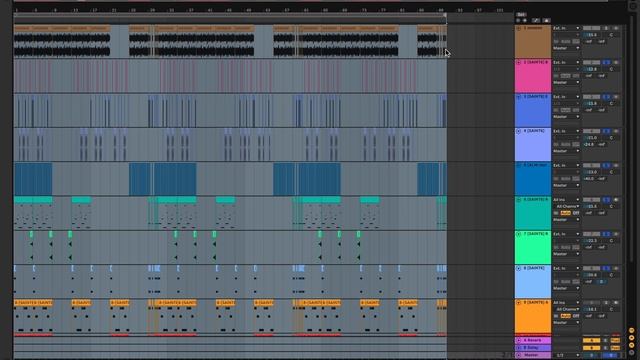The width and height of the screenshot is (640, 360).
Task: Click the loop brace above the tracks
Action: 230,16
